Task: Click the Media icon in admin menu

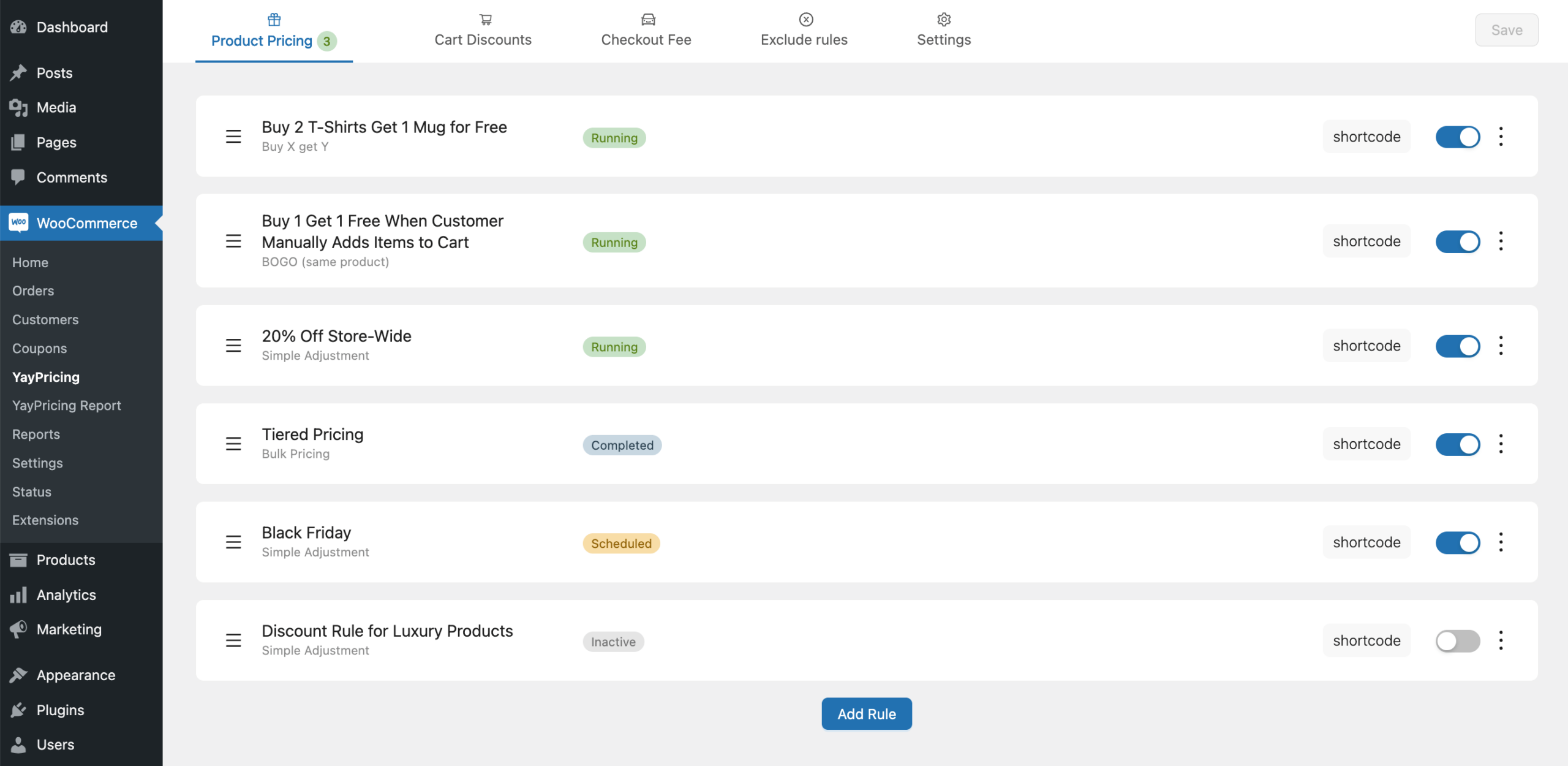Action: pos(18,107)
